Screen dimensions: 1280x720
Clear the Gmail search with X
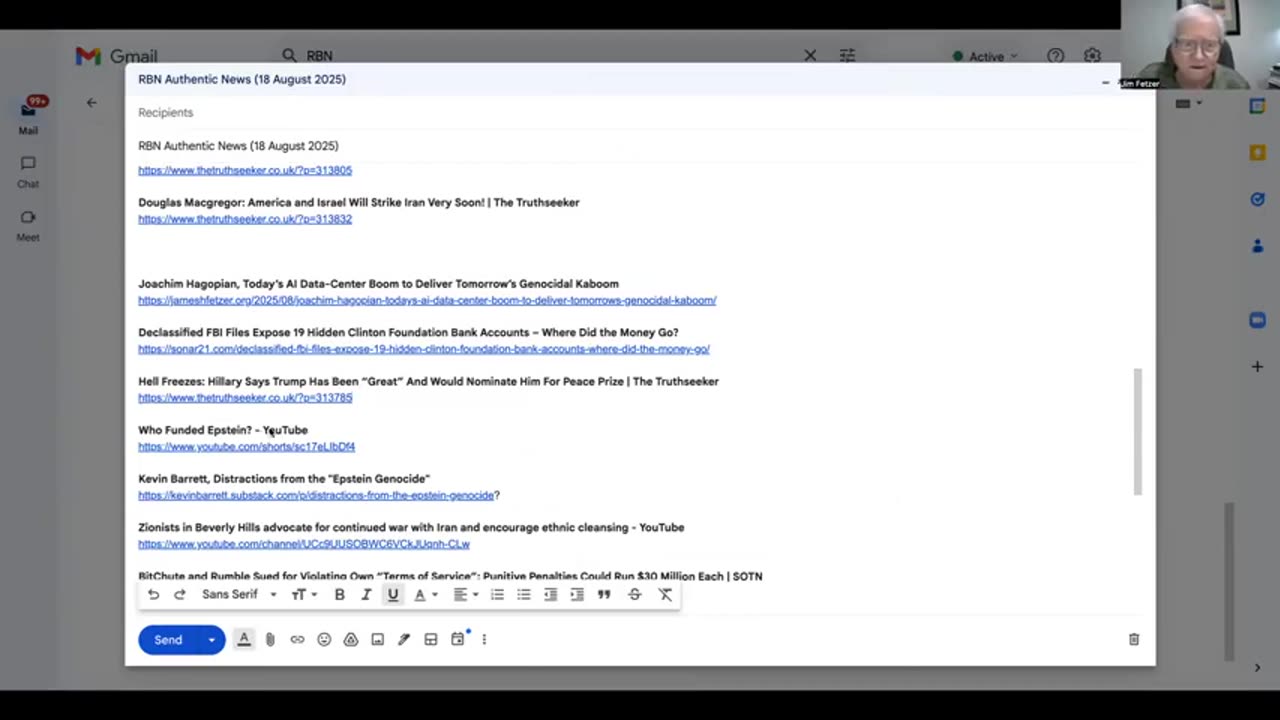[810, 56]
